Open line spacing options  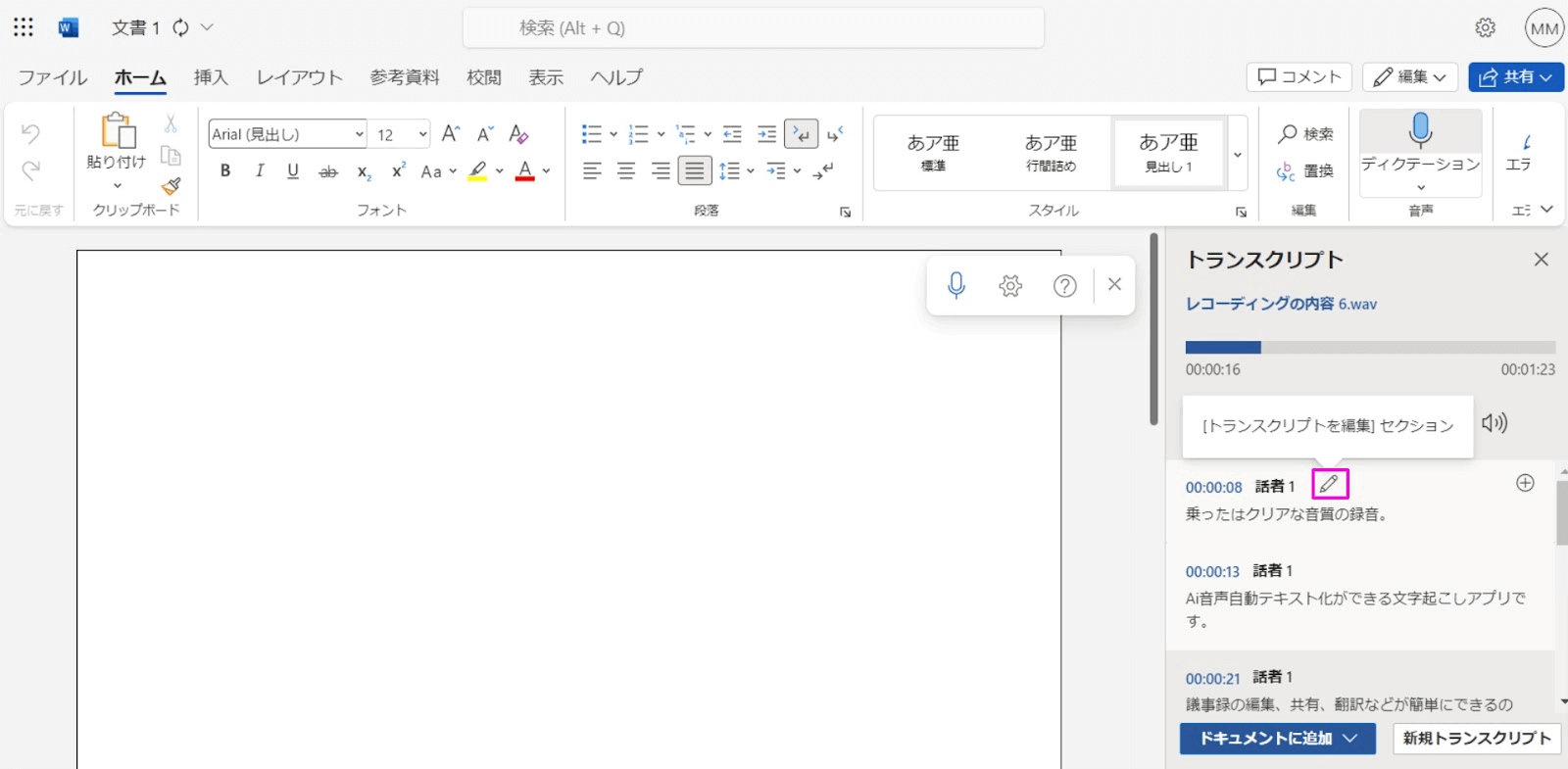[736, 171]
